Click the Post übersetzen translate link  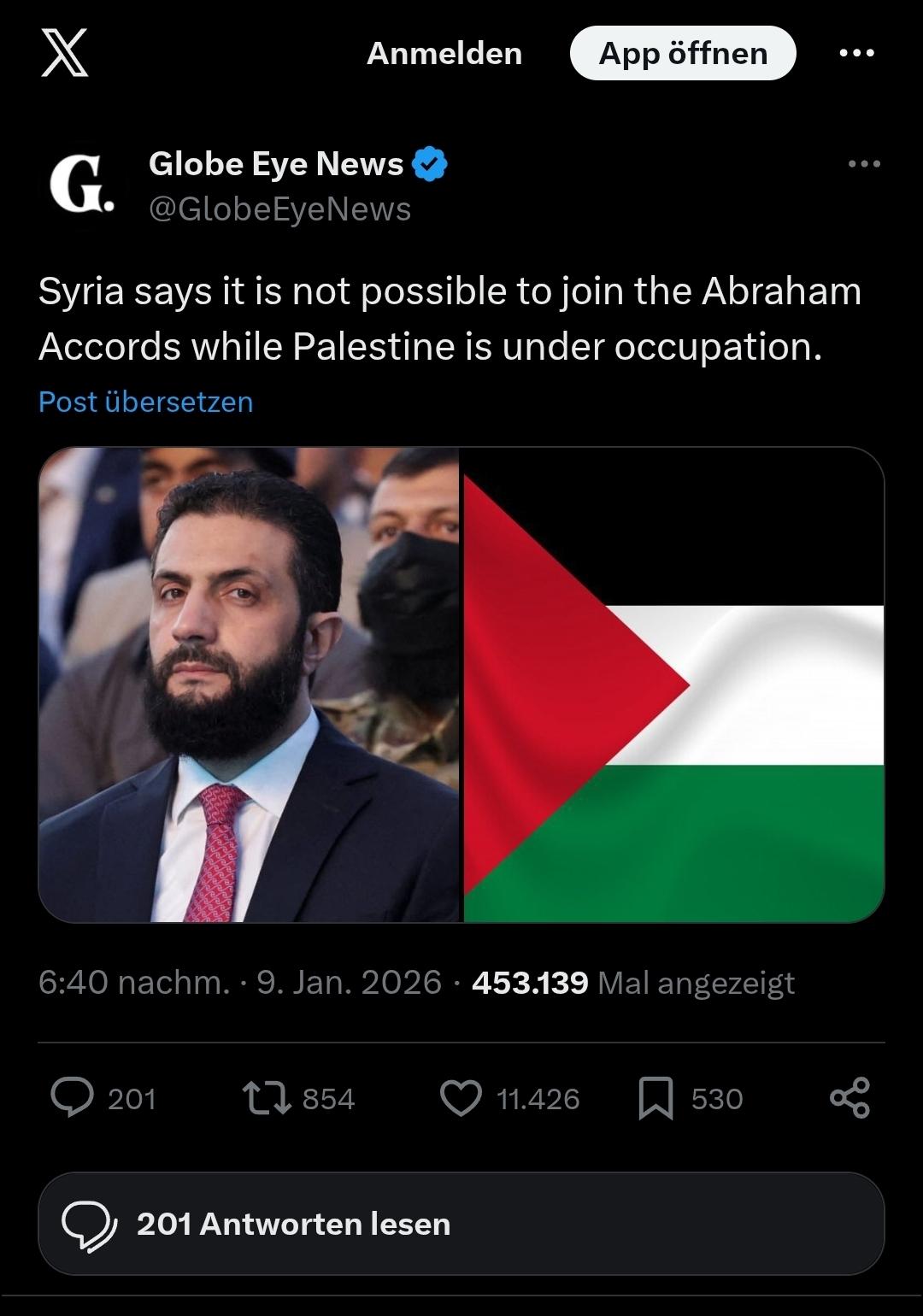146,402
